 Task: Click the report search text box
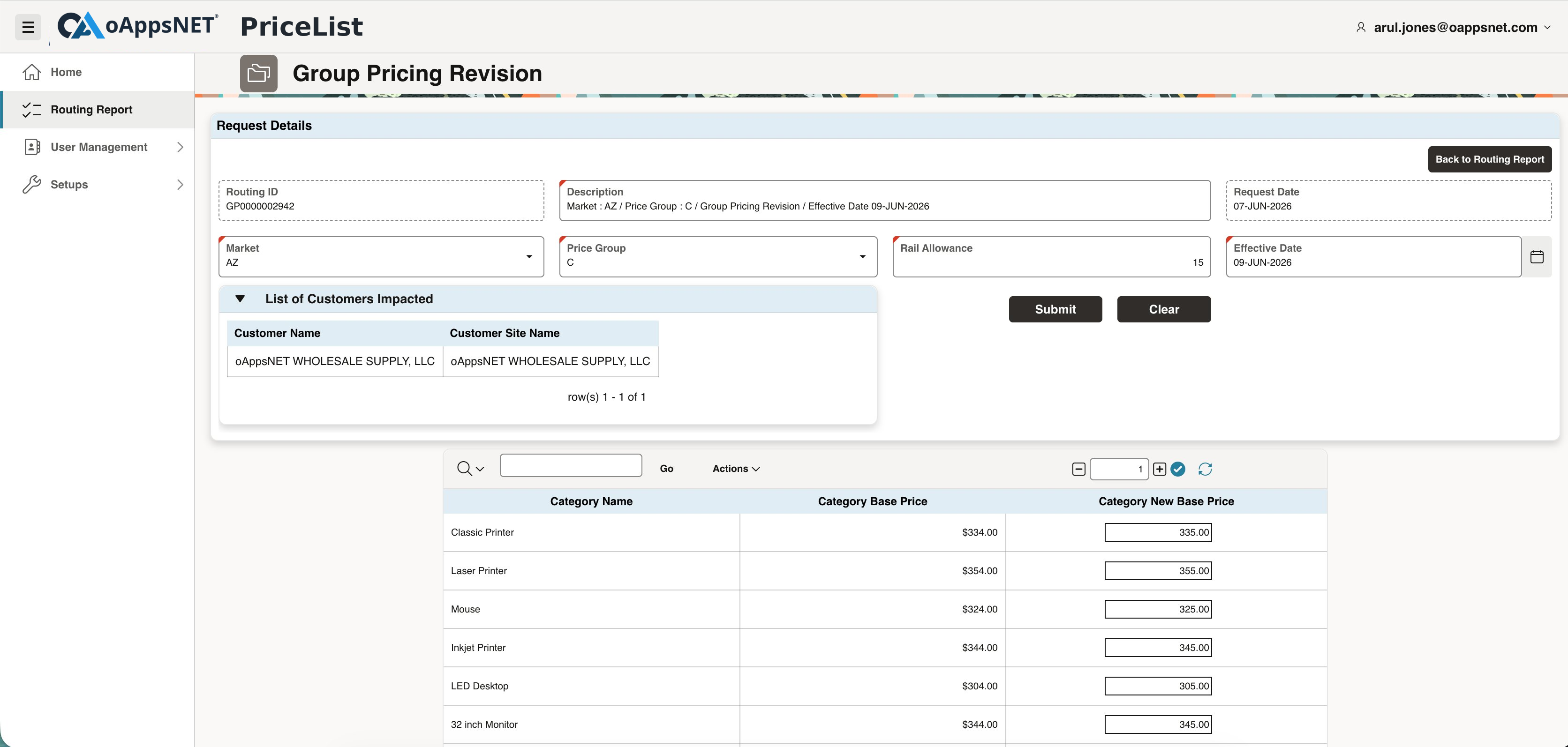570,465
